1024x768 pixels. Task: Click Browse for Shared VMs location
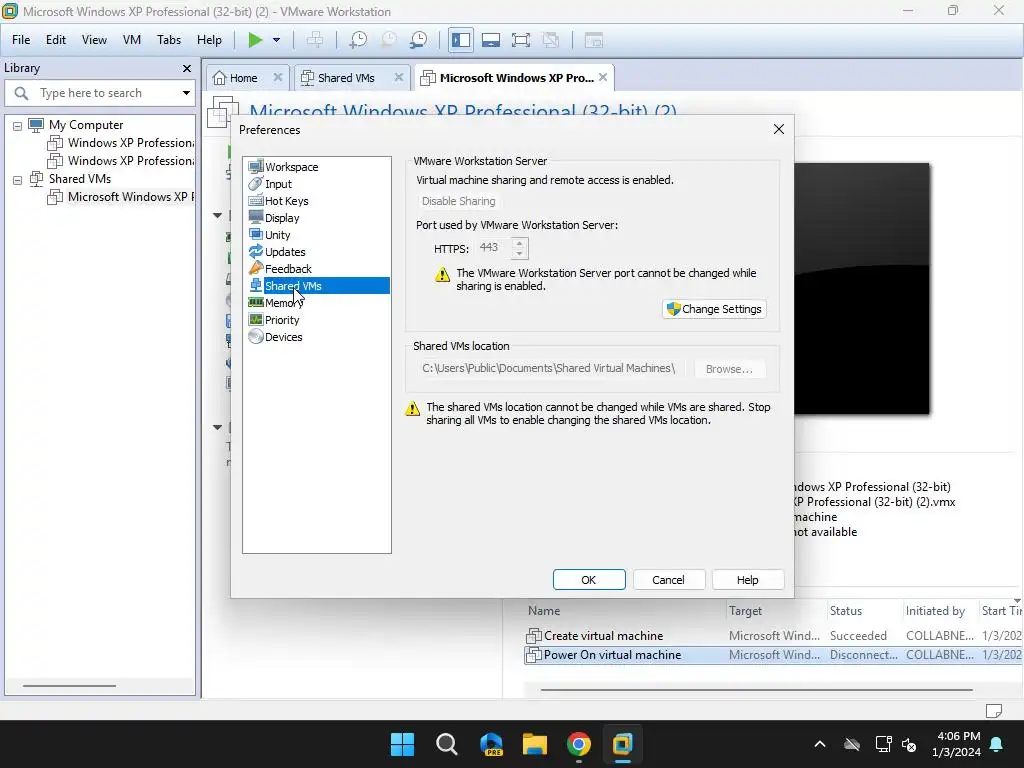(729, 369)
